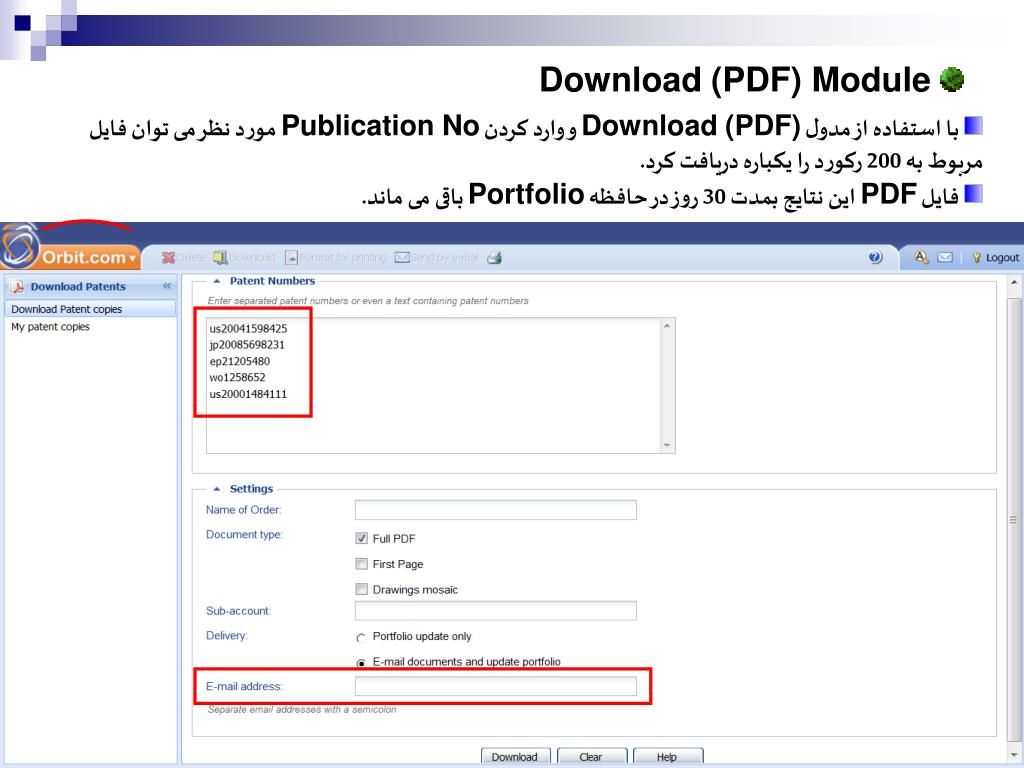Open the blue question-mark help icon
This screenshot has width=1024, height=768.
click(875, 257)
